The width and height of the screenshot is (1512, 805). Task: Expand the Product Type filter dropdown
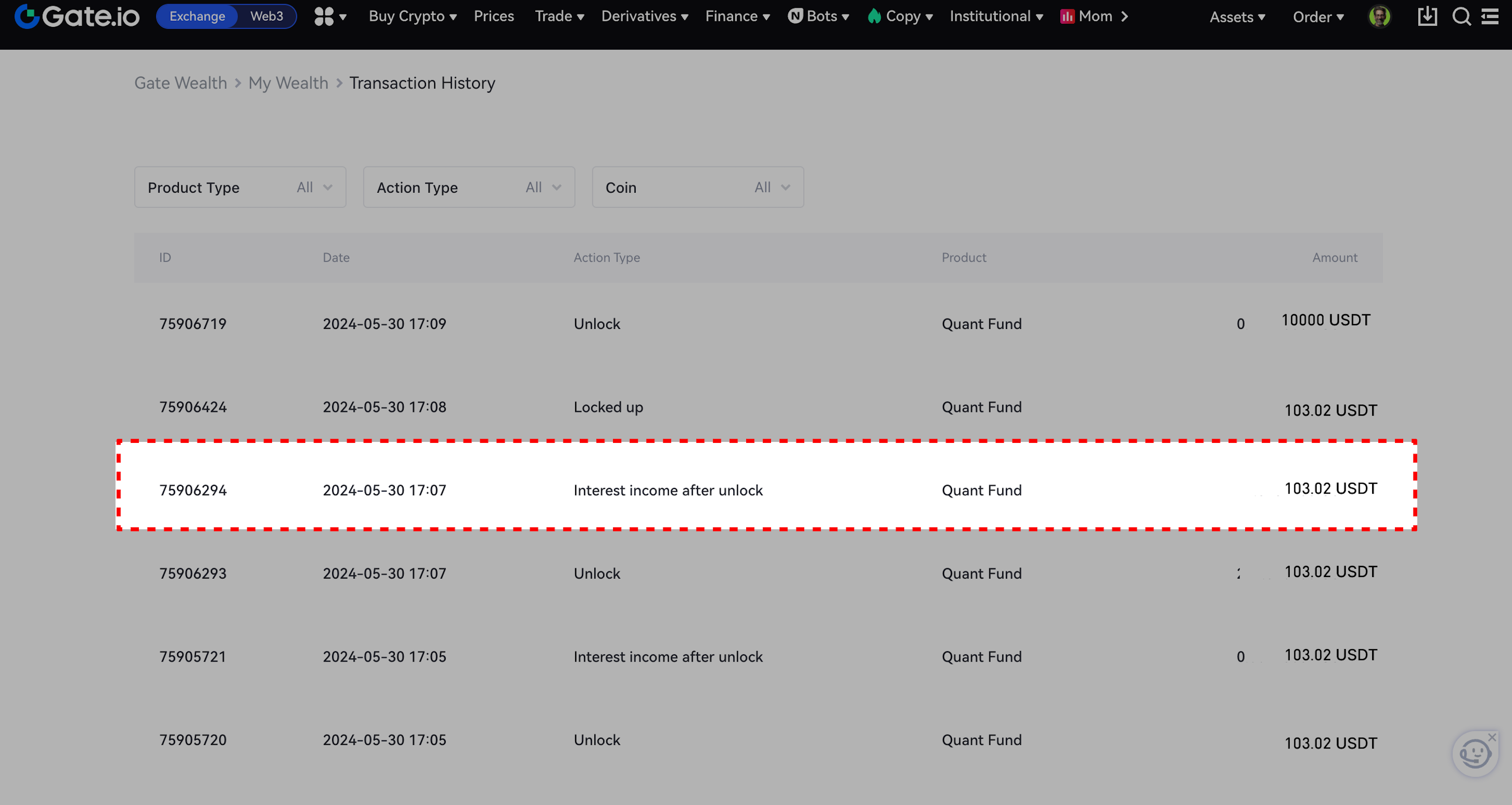(240, 187)
